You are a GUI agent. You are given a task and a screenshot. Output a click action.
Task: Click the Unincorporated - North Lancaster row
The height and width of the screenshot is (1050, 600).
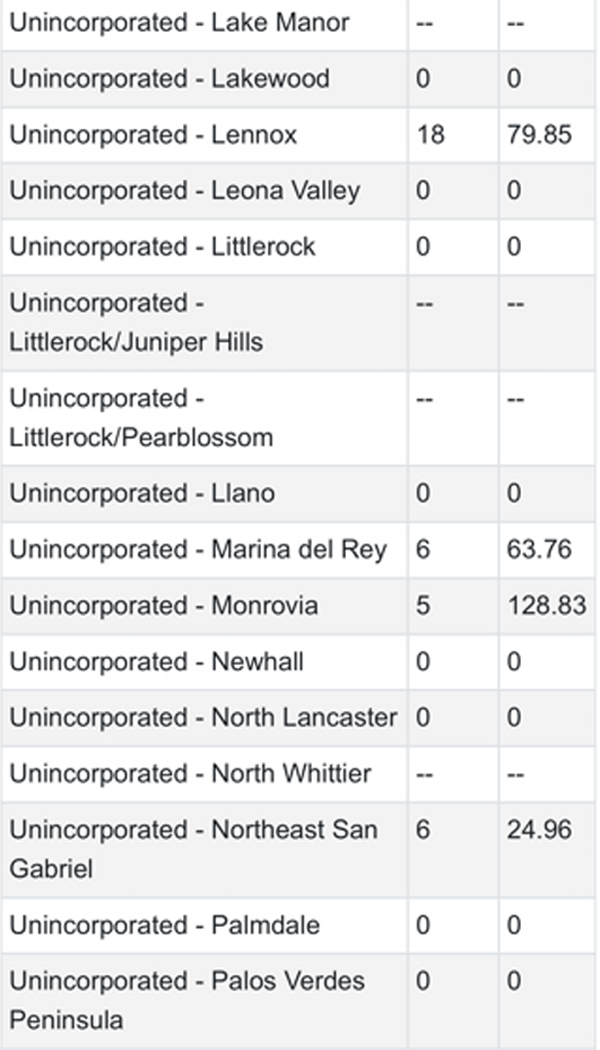pyautogui.click(x=203, y=718)
